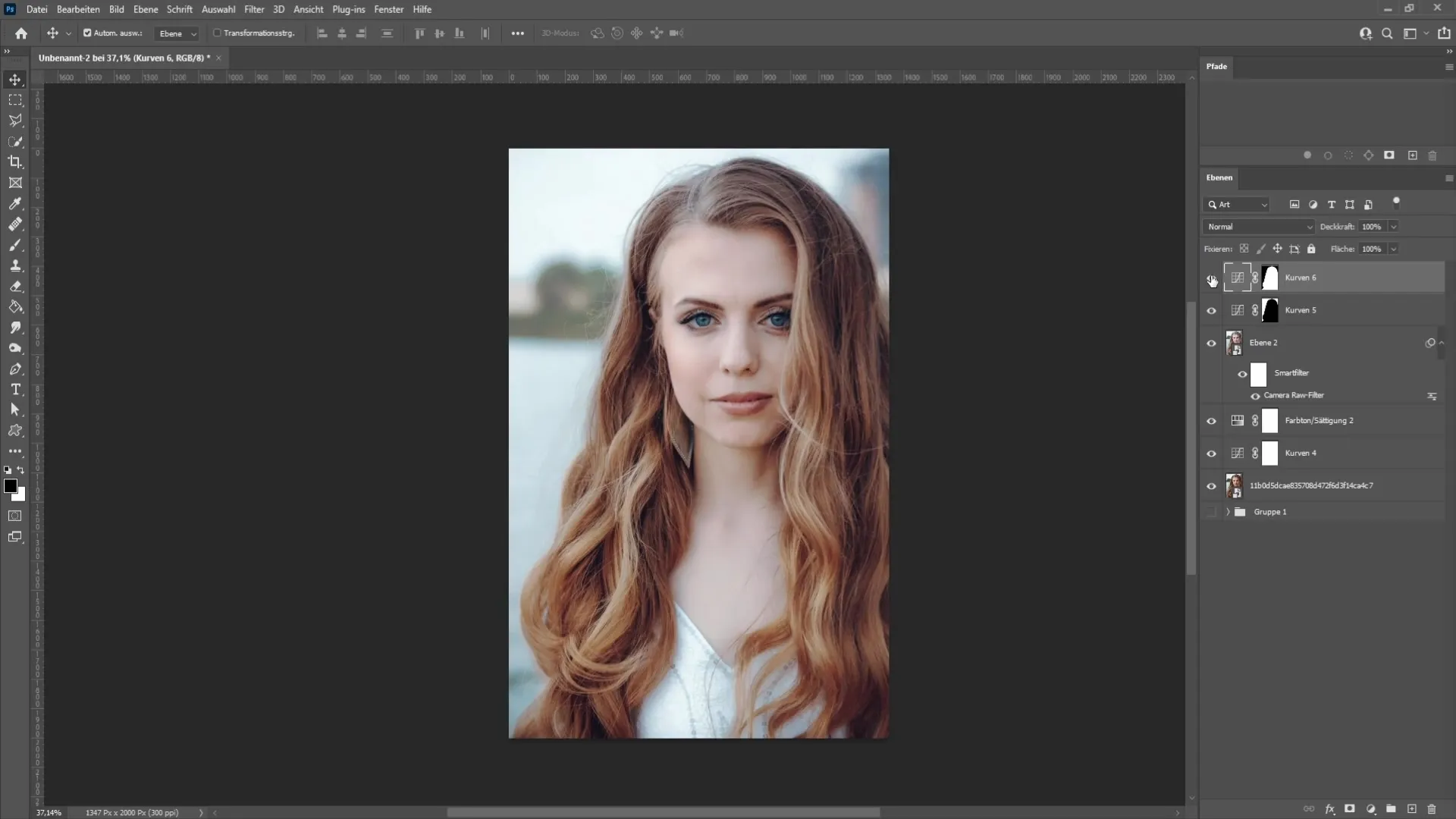Select the Lasso tool

15,120
